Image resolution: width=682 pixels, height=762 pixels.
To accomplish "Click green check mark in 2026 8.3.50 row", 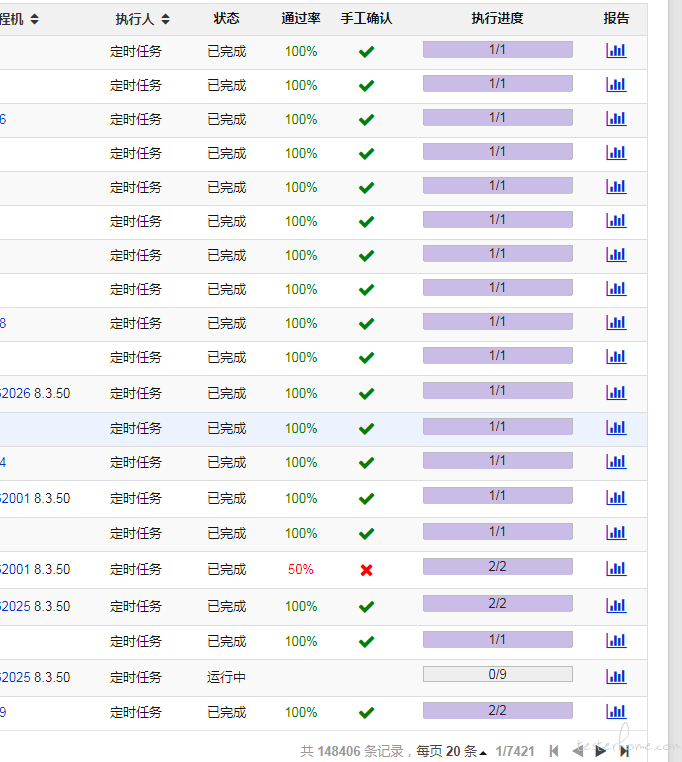I will [x=367, y=394].
